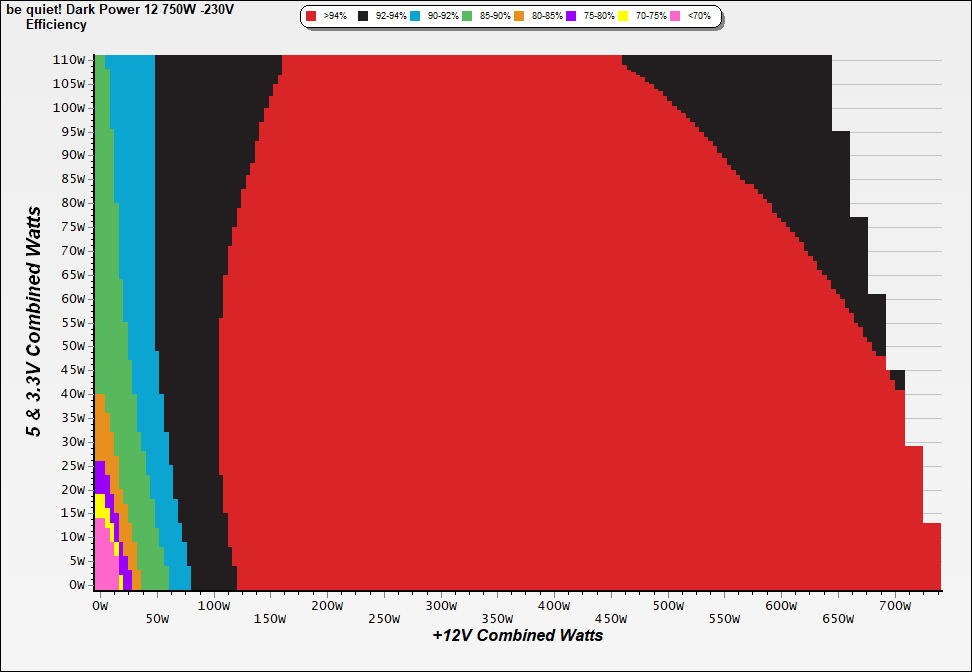Click the '110W' y-axis label
972x672 pixels.
click(x=69, y=60)
